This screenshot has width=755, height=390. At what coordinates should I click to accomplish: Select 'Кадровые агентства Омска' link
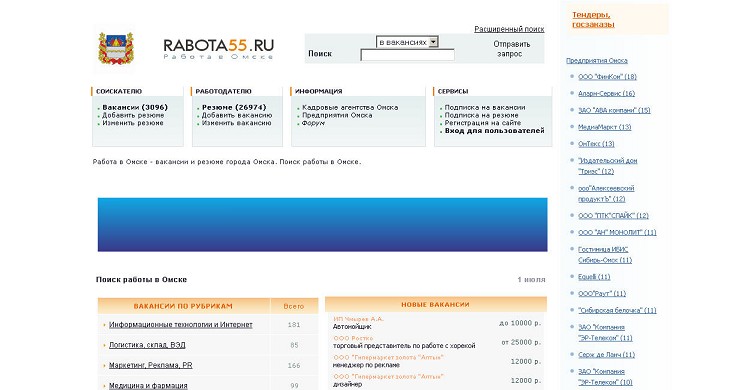click(x=350, y=107)
